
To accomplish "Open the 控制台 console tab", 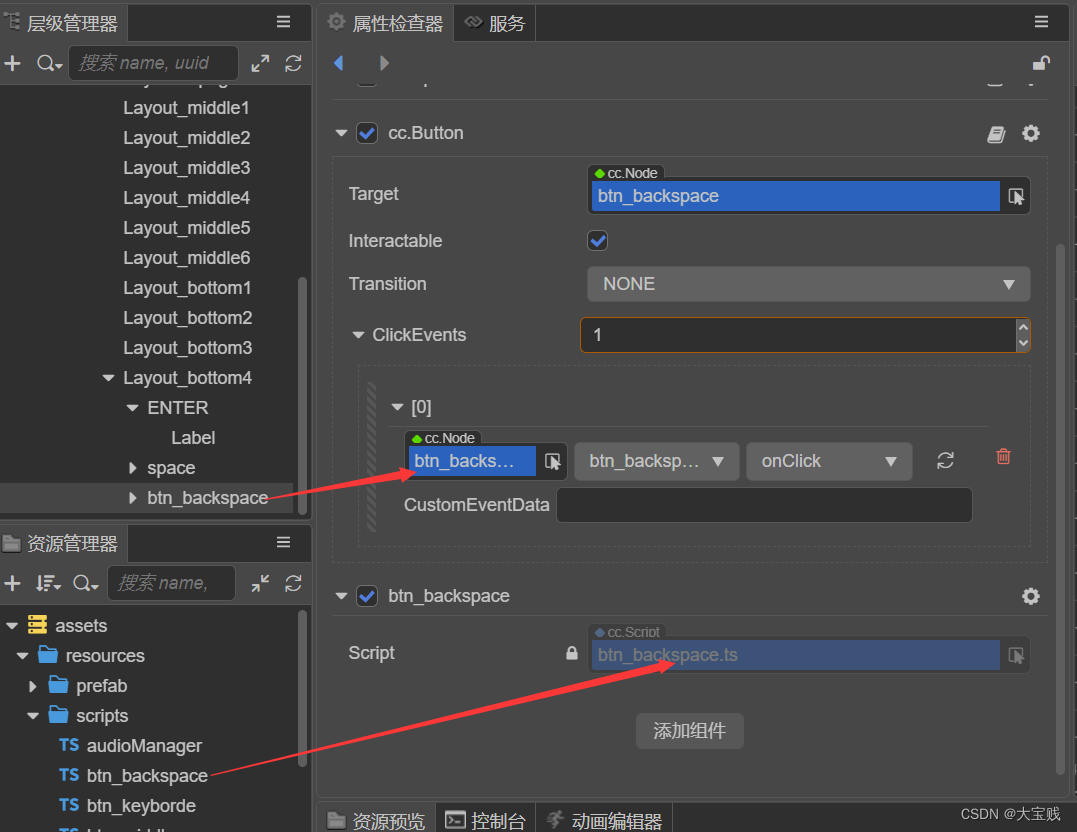I will 487,820.
